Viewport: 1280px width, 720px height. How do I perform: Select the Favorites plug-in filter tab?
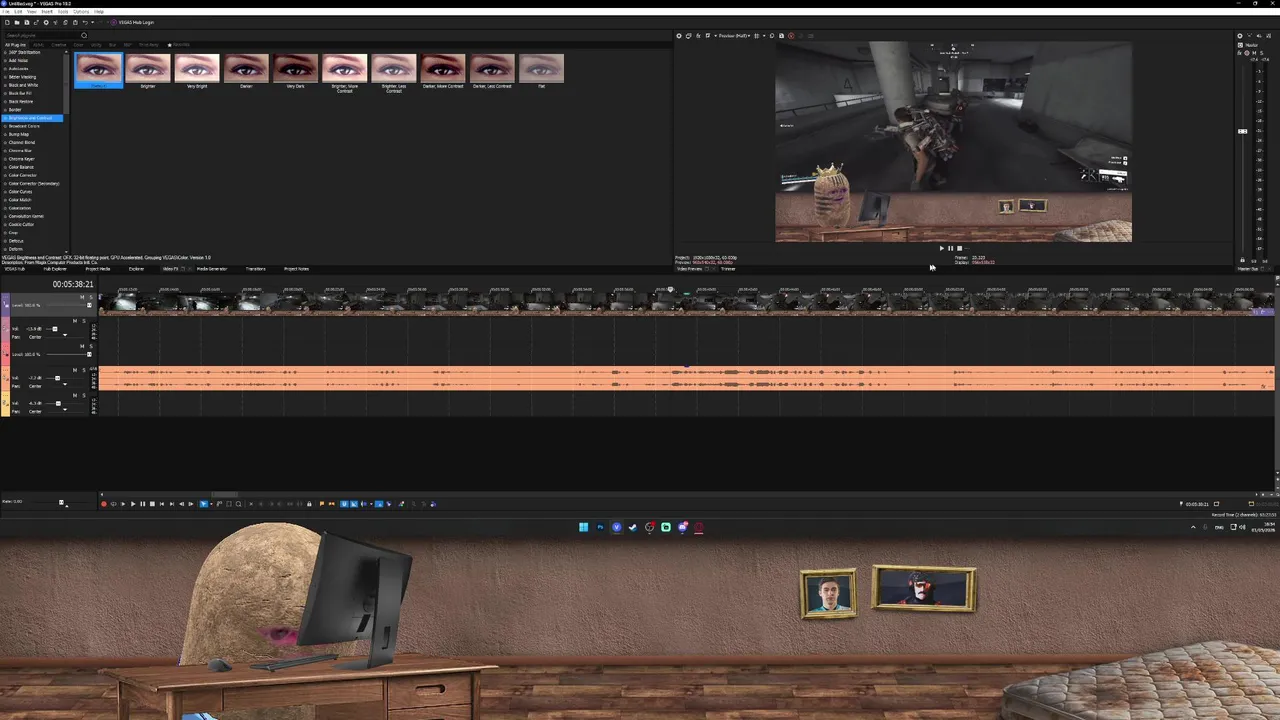tap(179, 44)
